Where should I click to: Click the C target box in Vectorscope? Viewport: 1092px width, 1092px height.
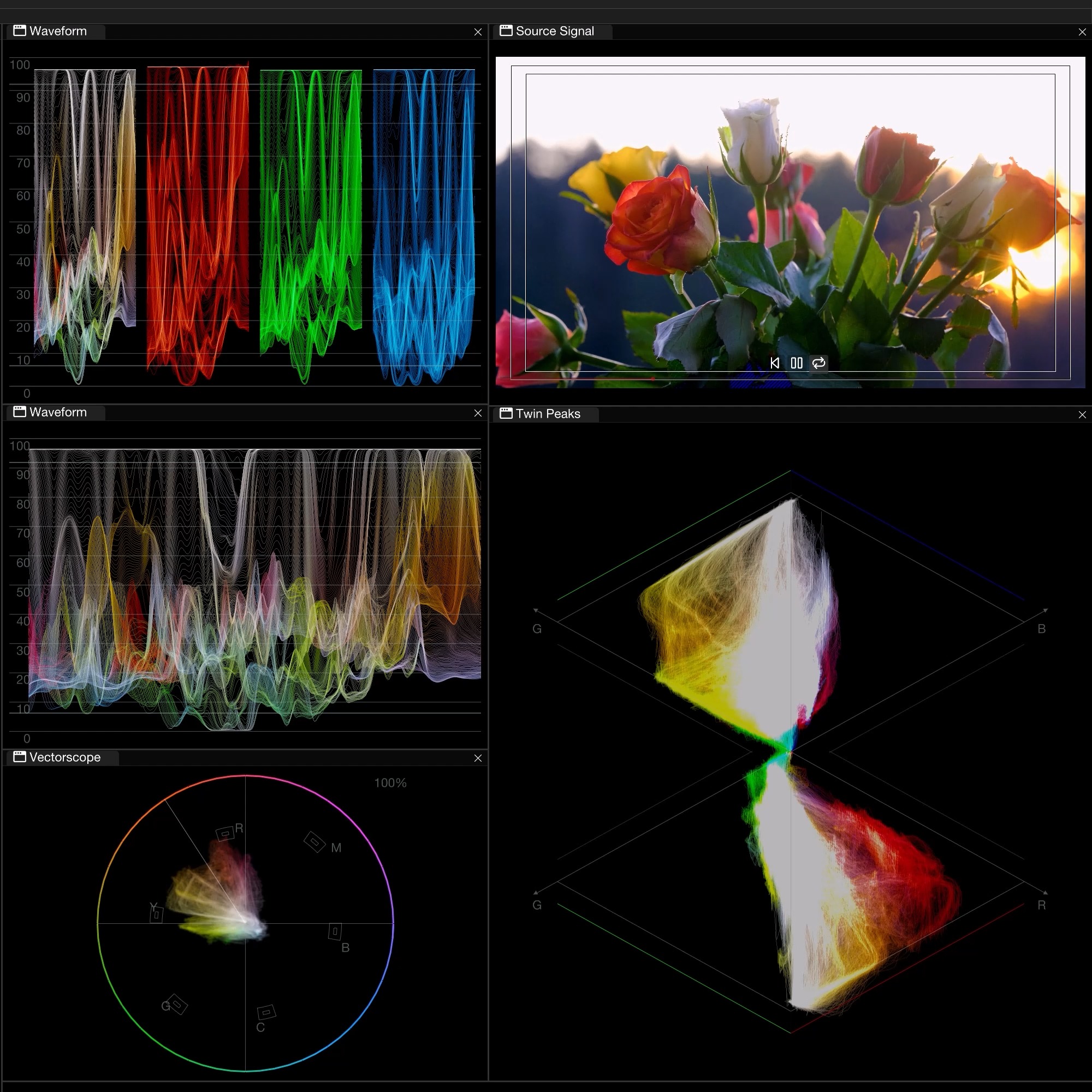click(x=266, y=1012)
